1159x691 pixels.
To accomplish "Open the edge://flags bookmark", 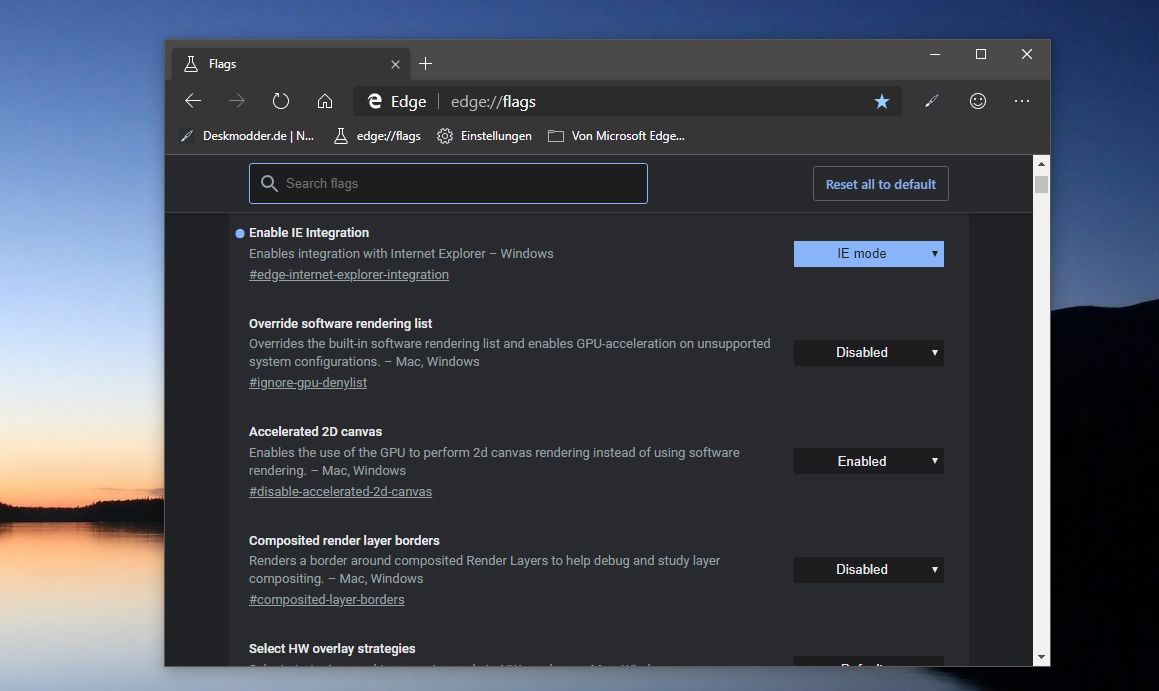I will (x=377, y=136).
